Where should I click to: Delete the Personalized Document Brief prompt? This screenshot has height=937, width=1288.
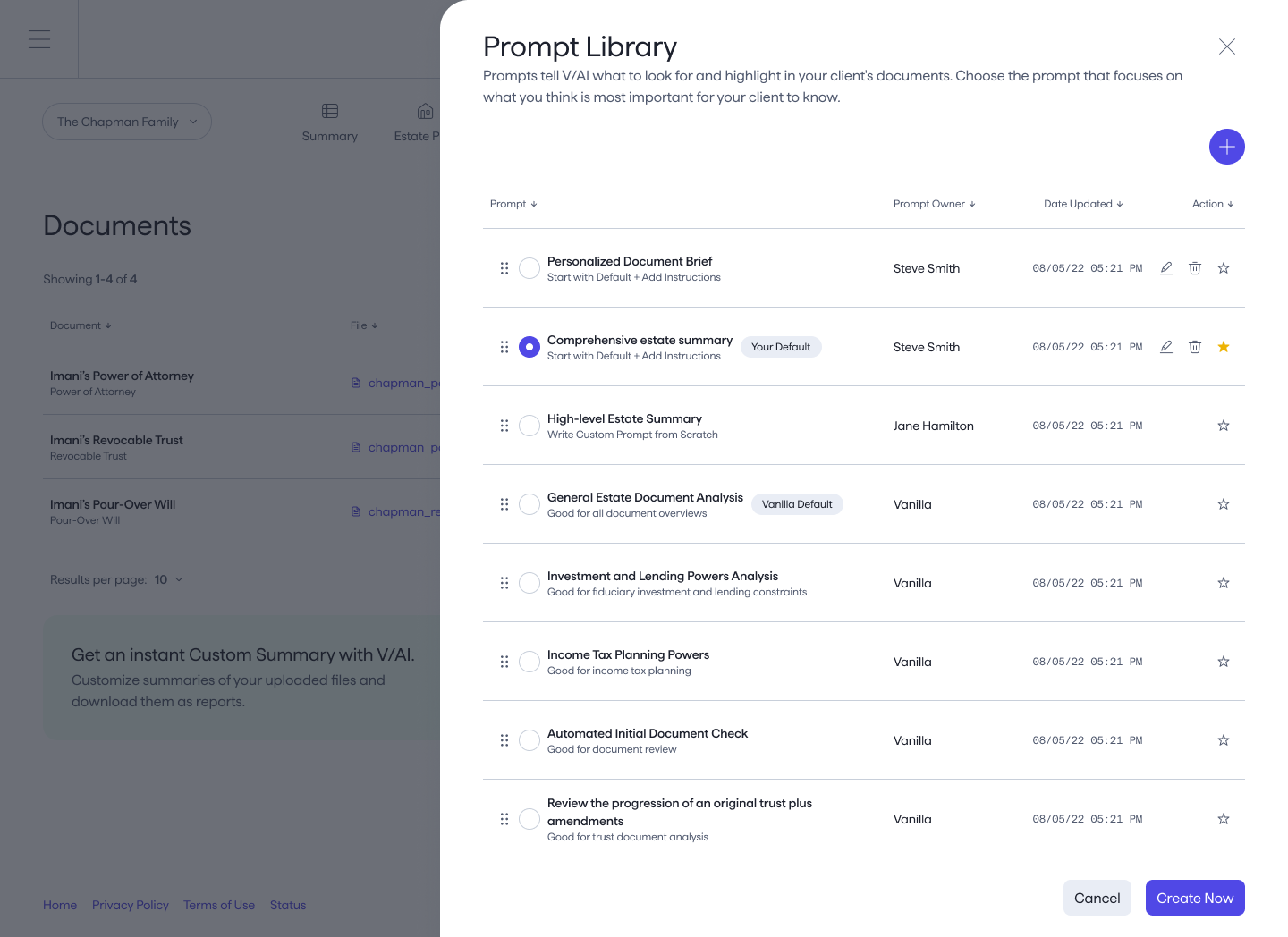(1194, 268)
